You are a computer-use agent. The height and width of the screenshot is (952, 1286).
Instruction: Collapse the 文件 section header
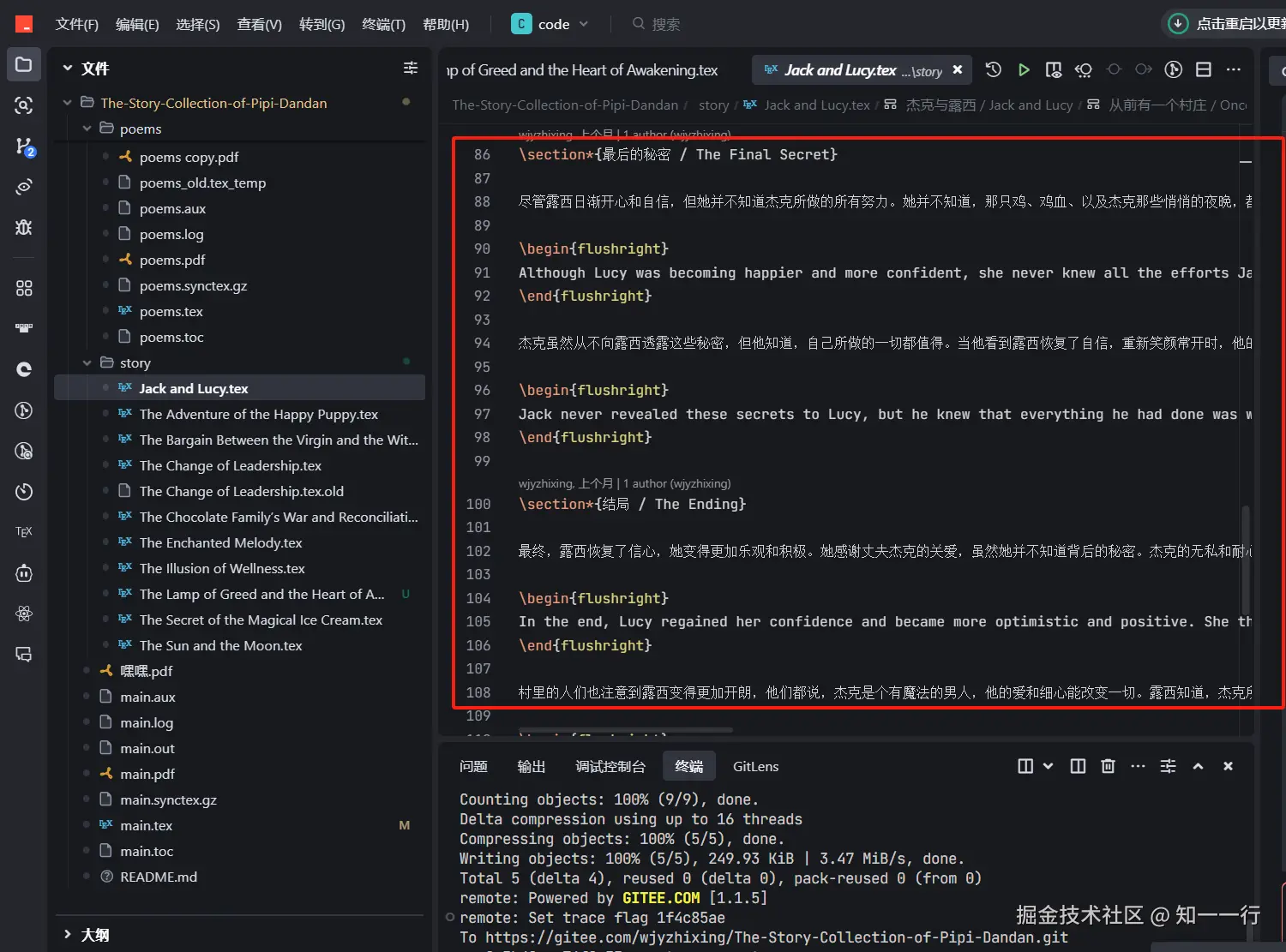point(68,69)
